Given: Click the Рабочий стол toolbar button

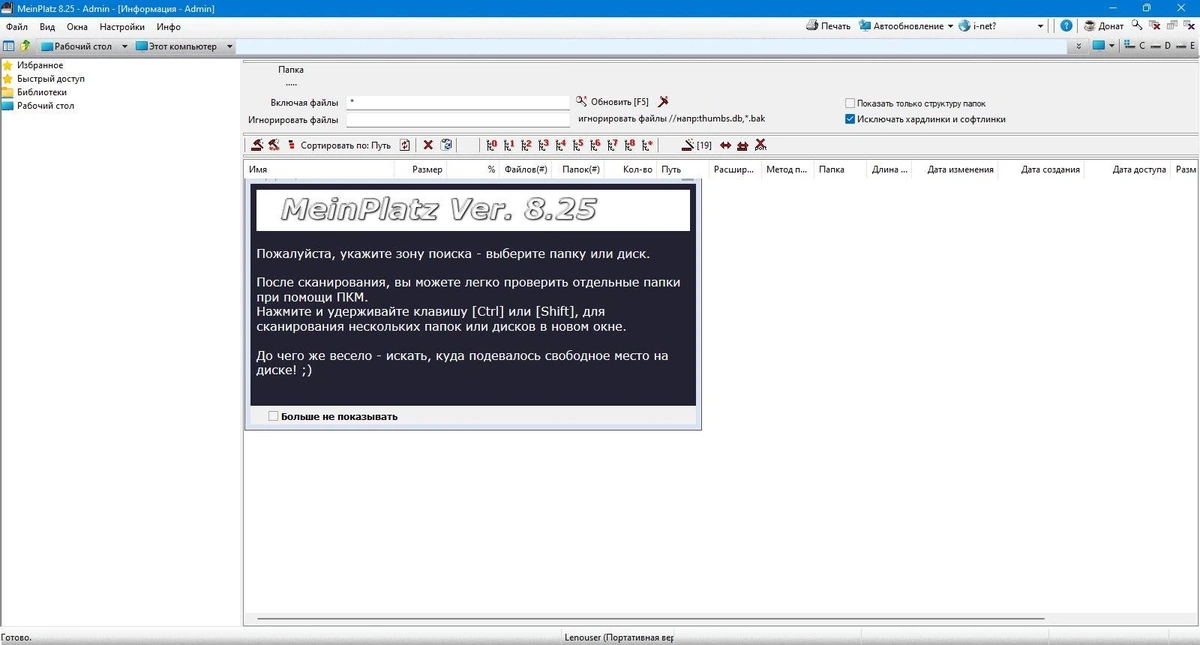Looking at the screenshot, I should (78, 46).
